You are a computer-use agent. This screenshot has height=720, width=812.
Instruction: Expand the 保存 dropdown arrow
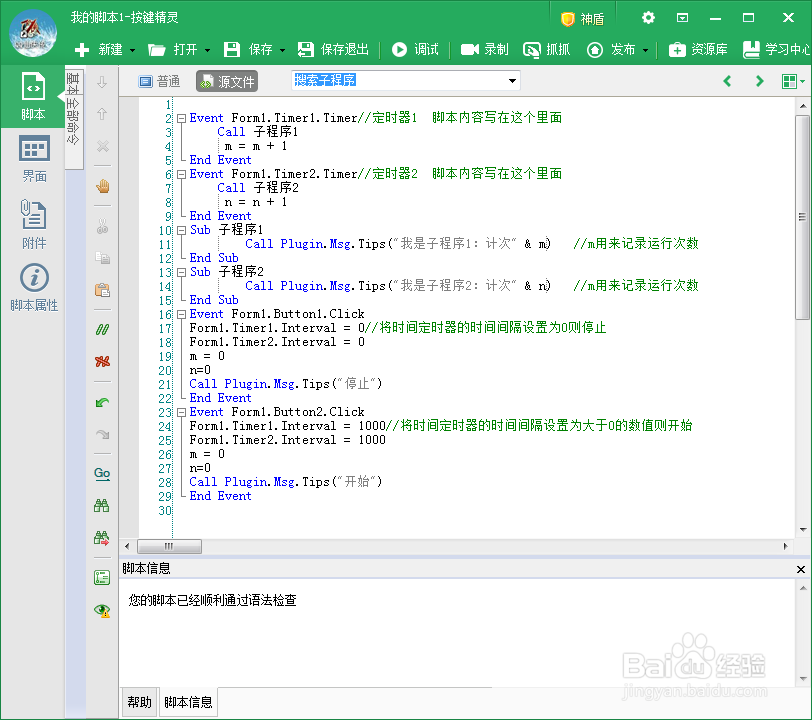[x=282, y=50]
